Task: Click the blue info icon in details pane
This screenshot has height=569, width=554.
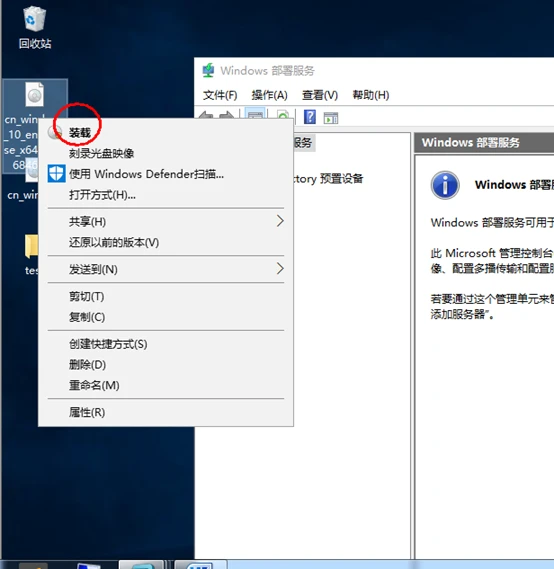Action: (445, 185)
